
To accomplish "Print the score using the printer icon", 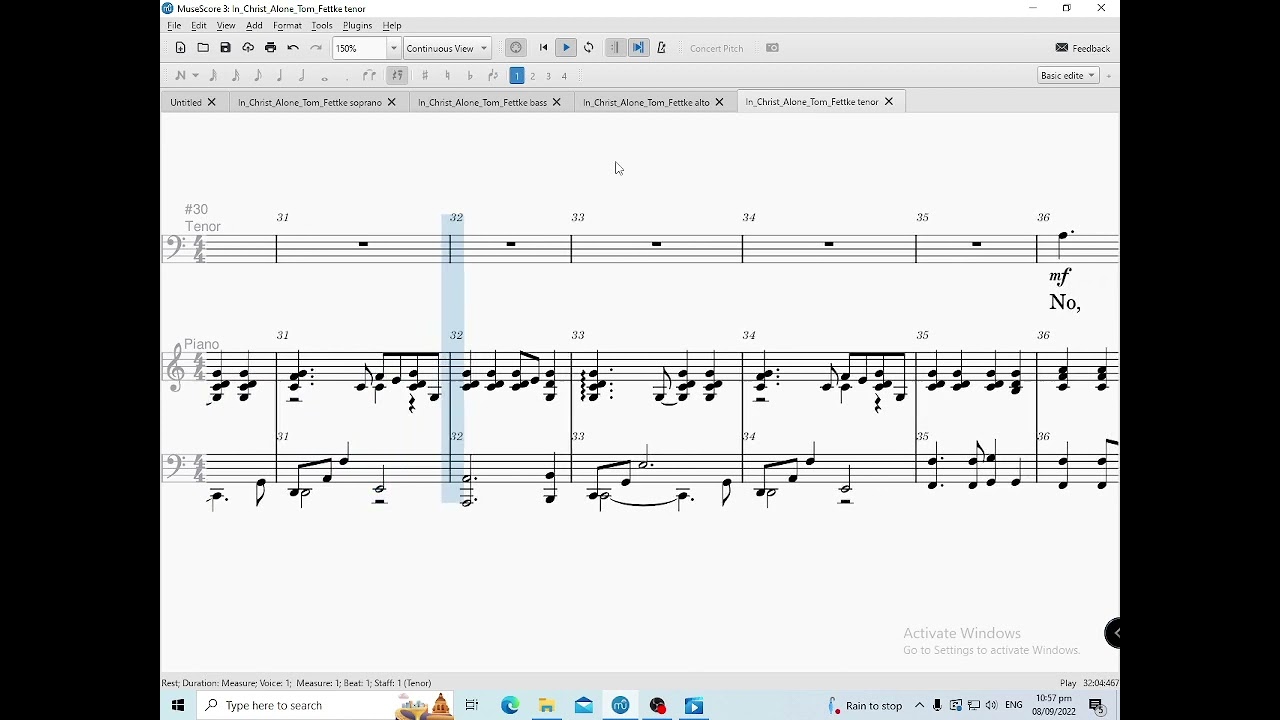I will [x=270, y=48].
